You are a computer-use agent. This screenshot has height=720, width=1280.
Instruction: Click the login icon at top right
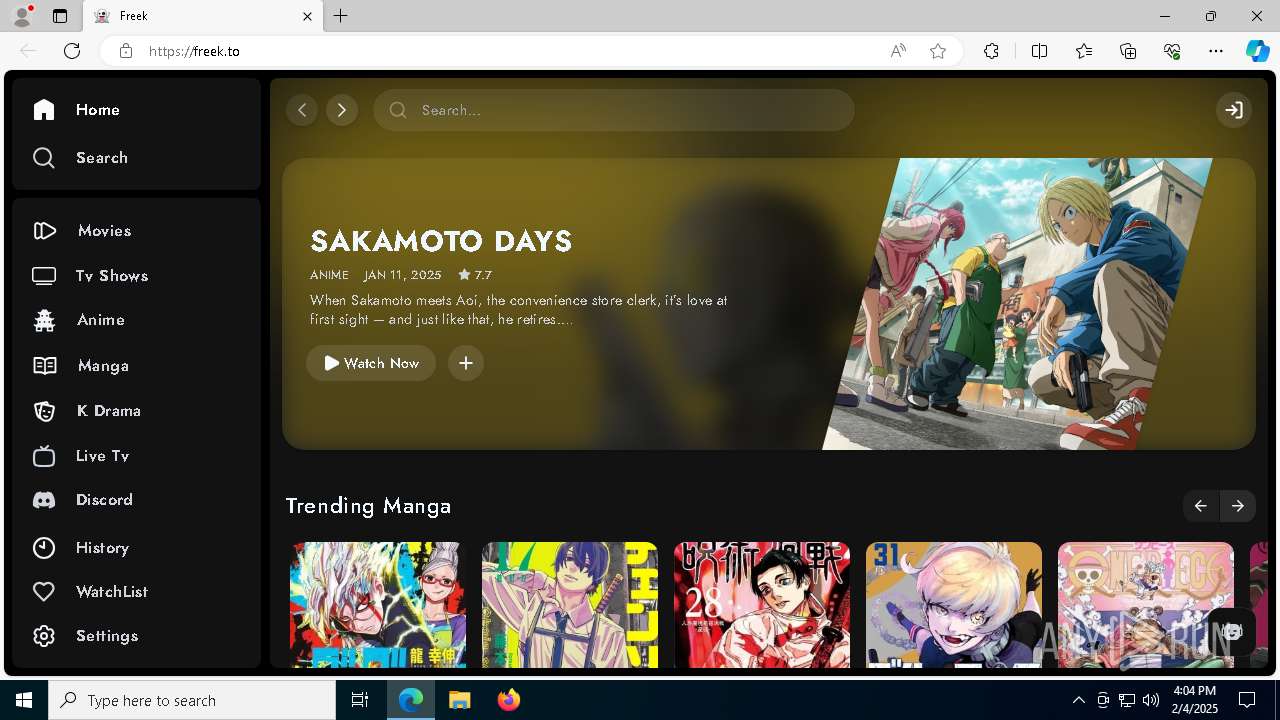[1234, 110]
